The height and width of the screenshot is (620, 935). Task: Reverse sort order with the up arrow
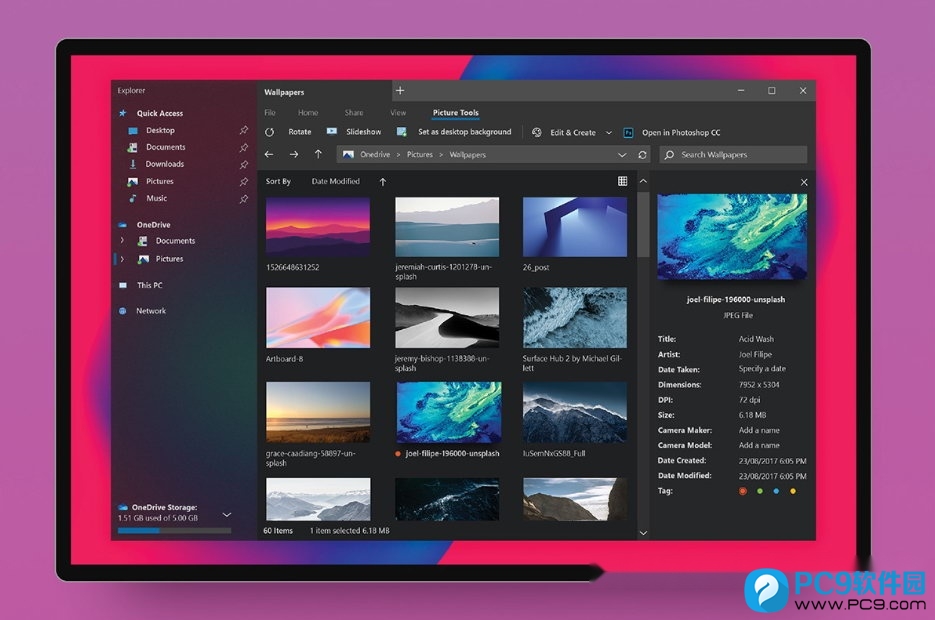pyautogui.click(x=383, y=182)
